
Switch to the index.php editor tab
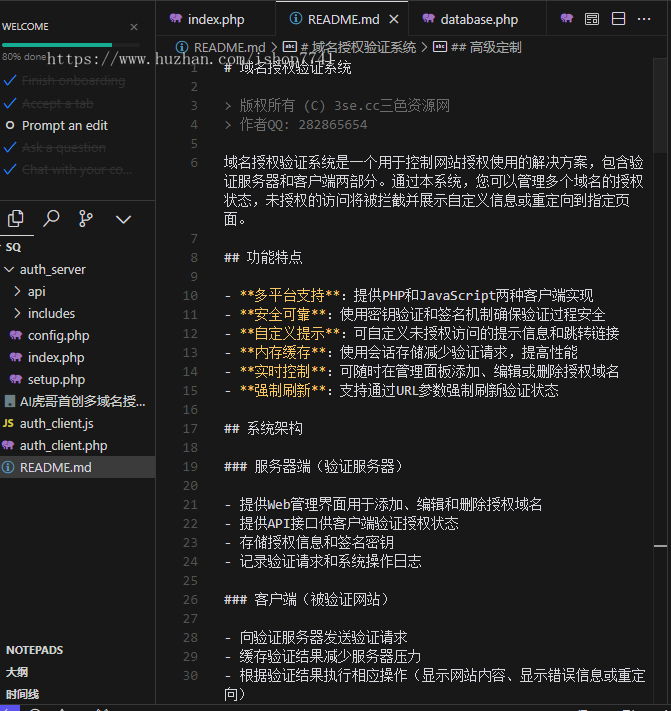point(216,19)
